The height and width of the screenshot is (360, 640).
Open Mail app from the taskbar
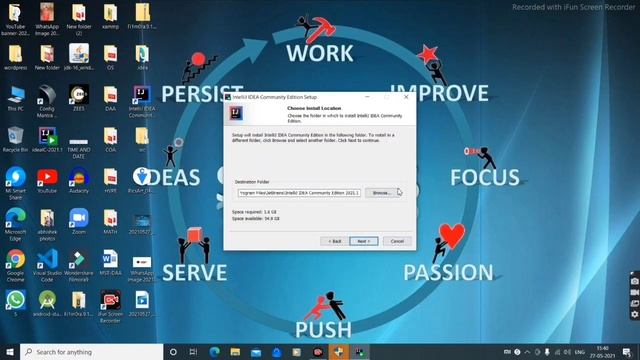click(256, 352)
